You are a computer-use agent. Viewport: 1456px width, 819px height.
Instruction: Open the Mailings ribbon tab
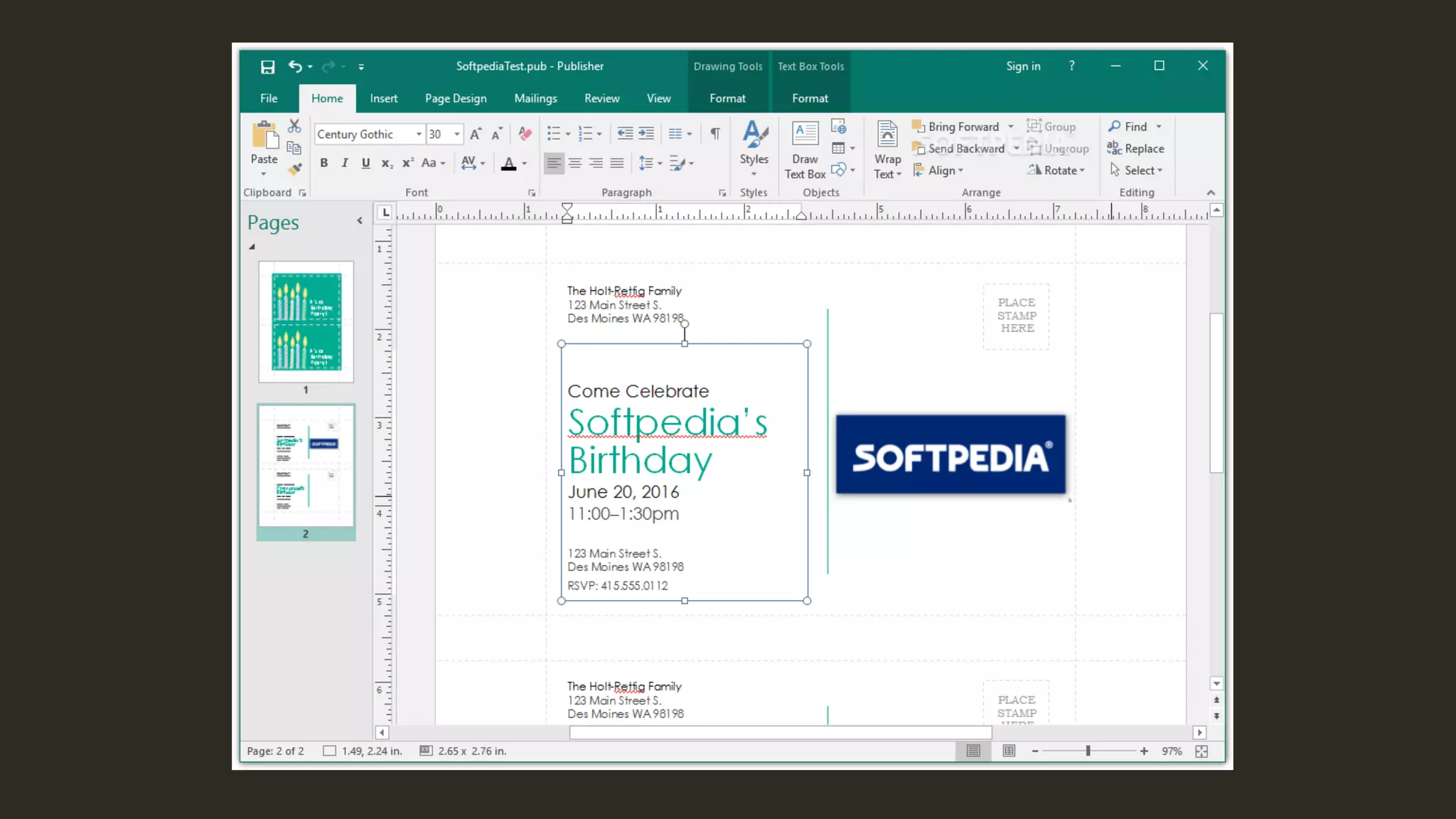point(535,98)
